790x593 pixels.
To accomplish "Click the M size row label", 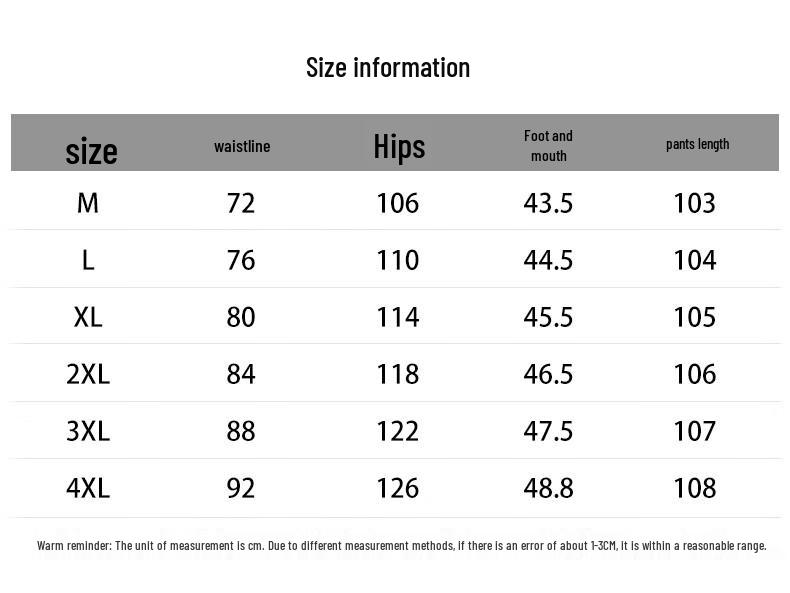I will click(x=88, y=203).
